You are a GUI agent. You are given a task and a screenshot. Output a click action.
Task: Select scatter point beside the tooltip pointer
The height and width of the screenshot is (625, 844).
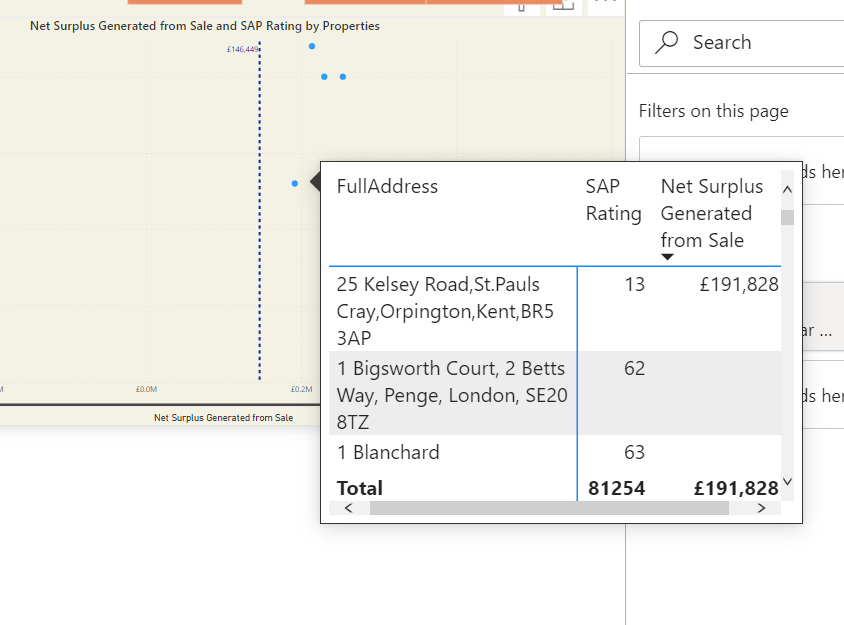coord(294,184)
